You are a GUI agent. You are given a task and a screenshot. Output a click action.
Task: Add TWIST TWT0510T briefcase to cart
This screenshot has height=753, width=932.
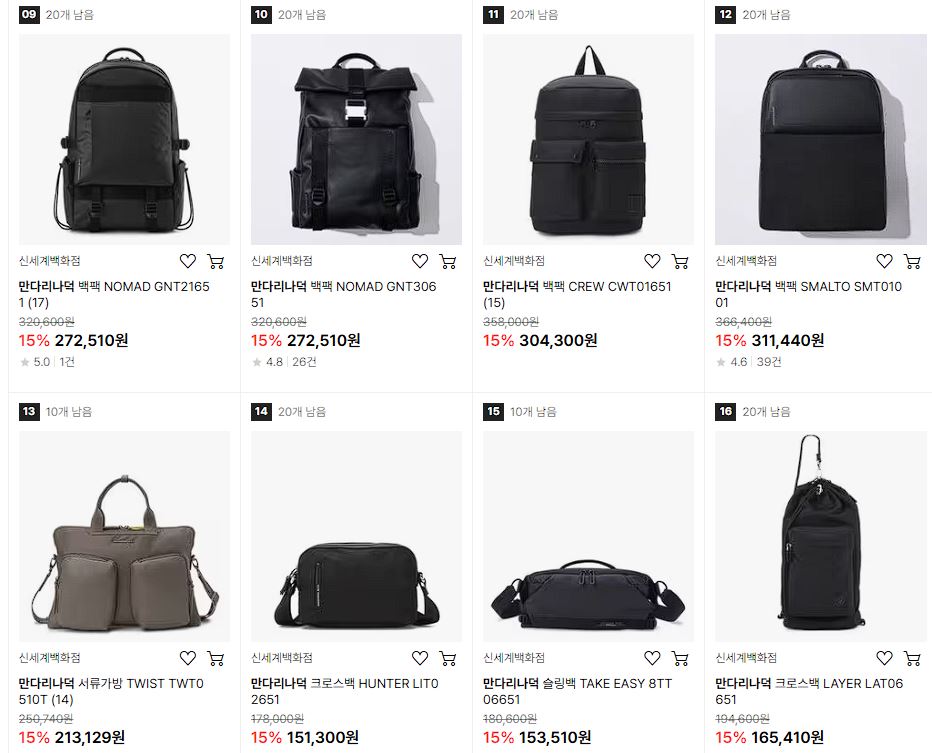pyautogui.click(x=216, y=658)
